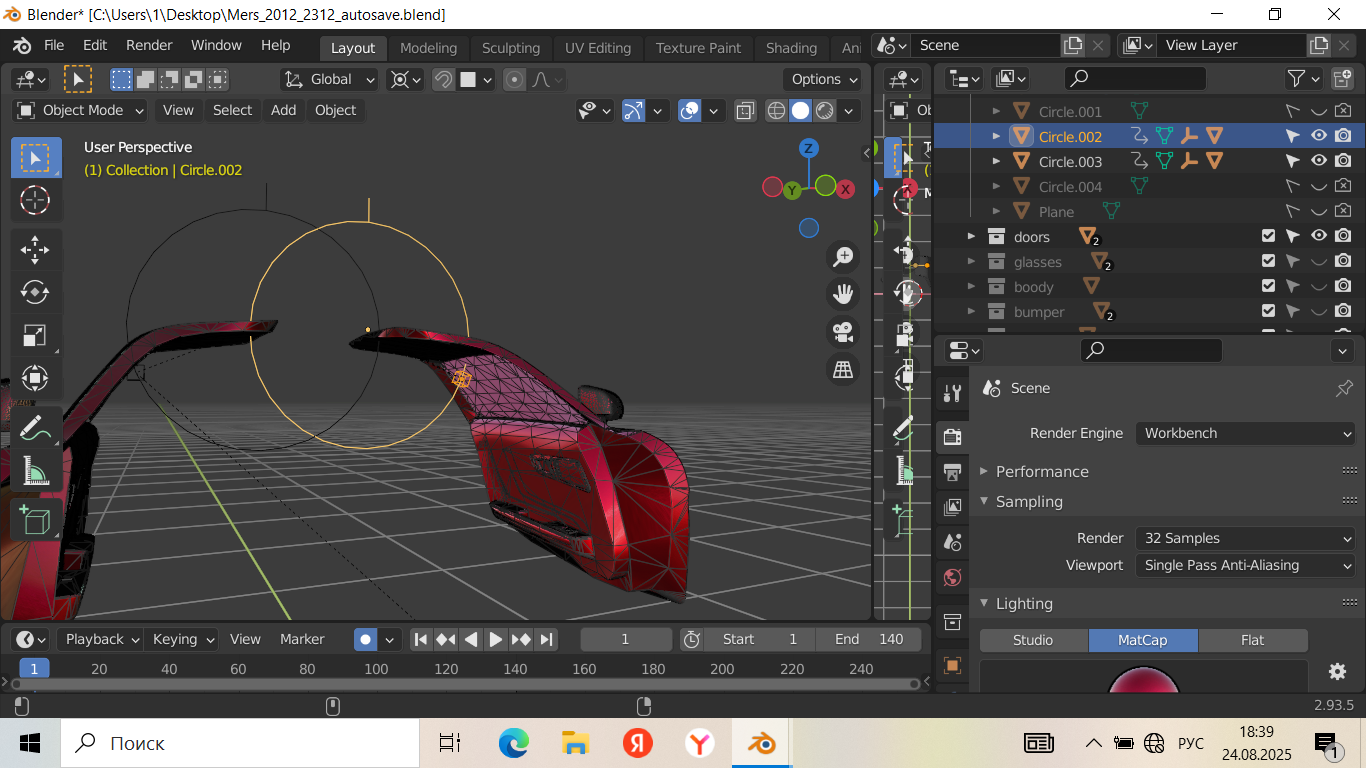Screen dimensions: 1366x768
Task: Open the Render Engine Workbench dropdown
Action: (1245, 433)
